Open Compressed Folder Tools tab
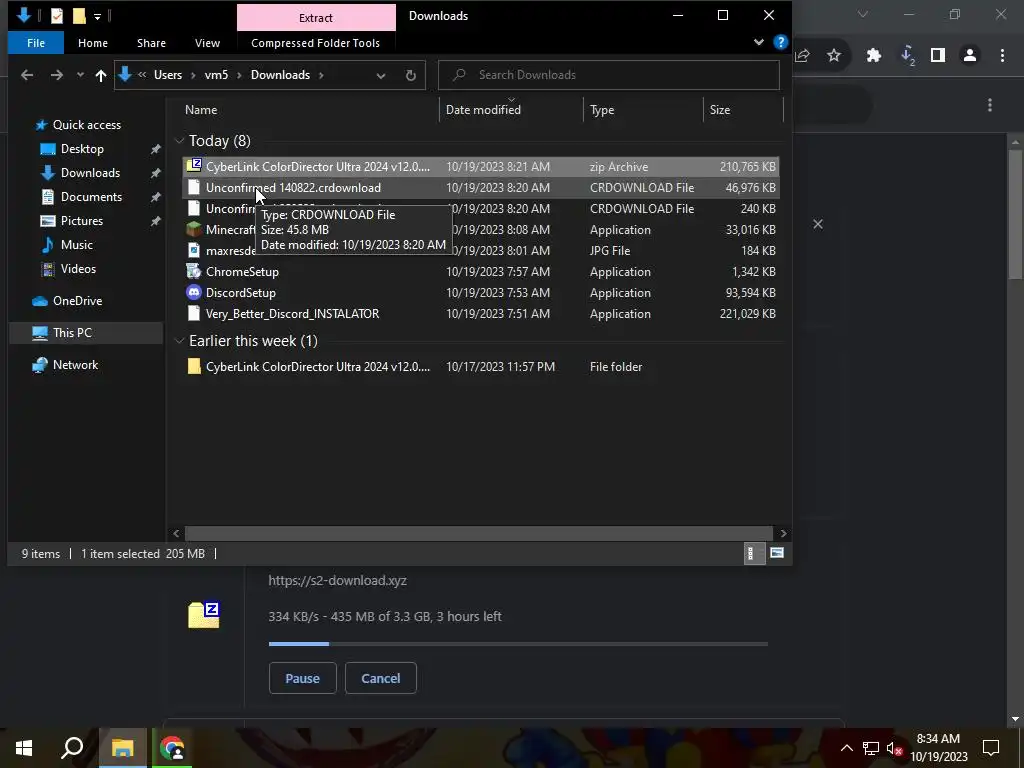Image resolution: width=1024 pixels, height=768 pixels. [x=315, y=43]
